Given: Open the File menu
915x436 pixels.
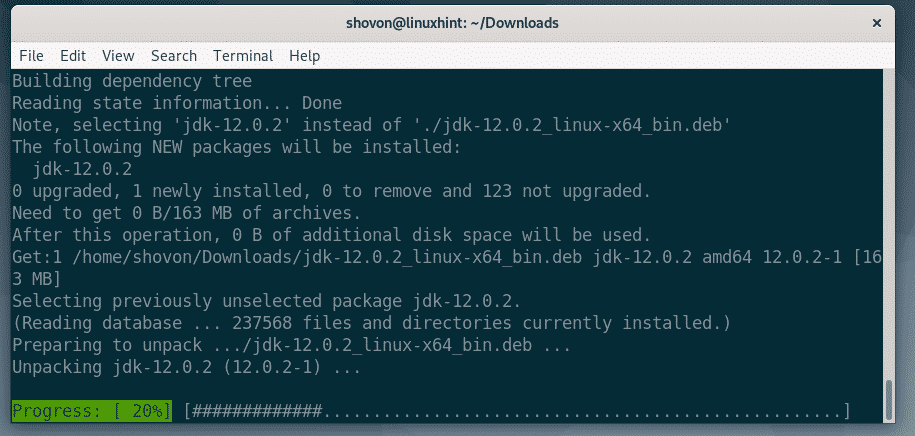Looking at the screenshot, I should click(x=31, y=56).
